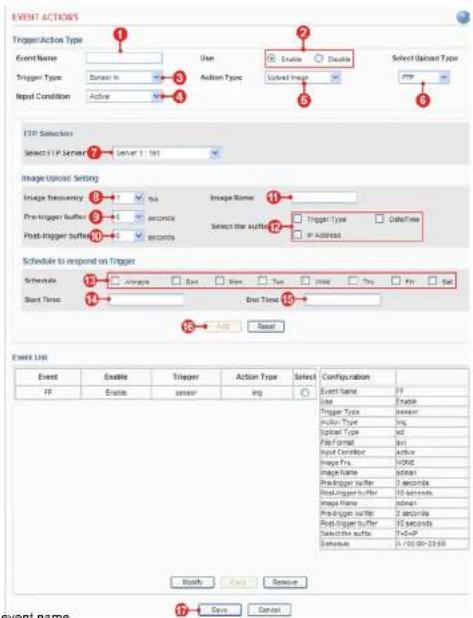Viewport: 473px width, 618px height.
Task: Open the Input Condition dropdown
Action: point(123,96)
